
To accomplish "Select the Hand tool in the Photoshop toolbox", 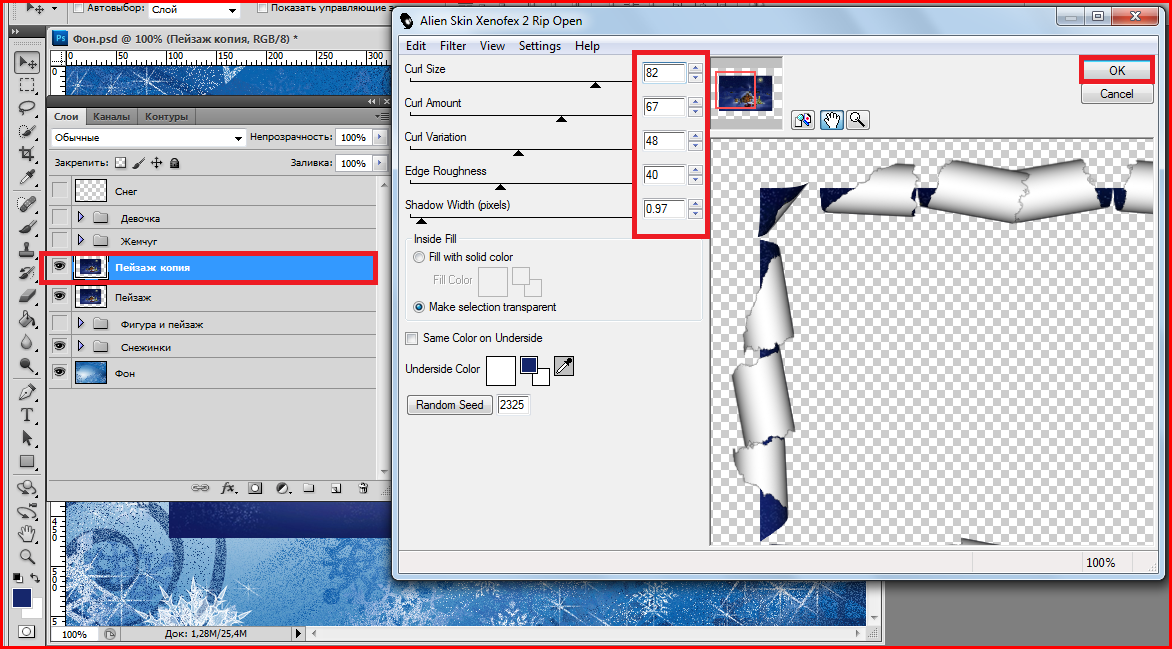I will click(x=28, y=533).
